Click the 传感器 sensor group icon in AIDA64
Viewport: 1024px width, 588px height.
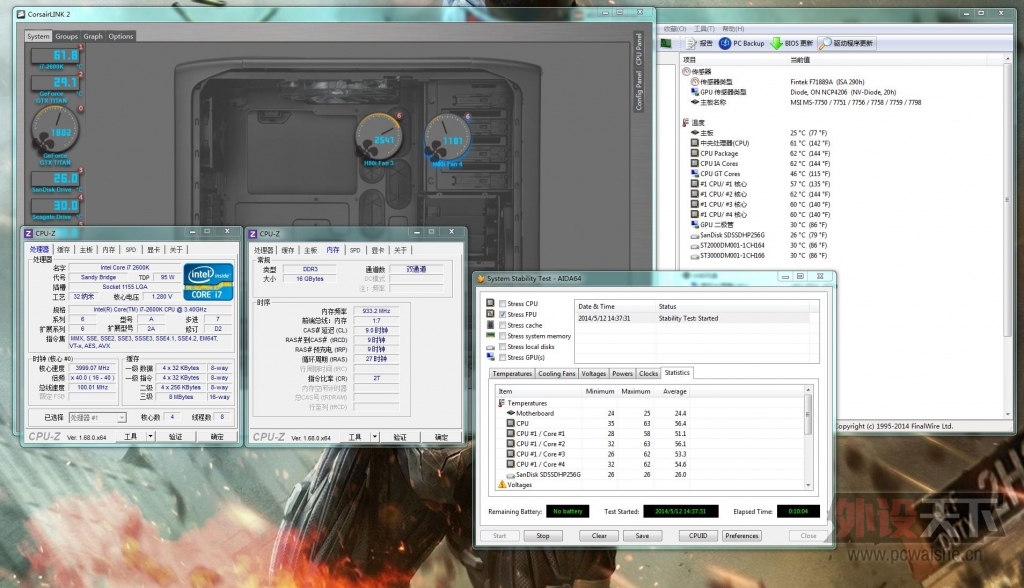[x=686, y=71]
